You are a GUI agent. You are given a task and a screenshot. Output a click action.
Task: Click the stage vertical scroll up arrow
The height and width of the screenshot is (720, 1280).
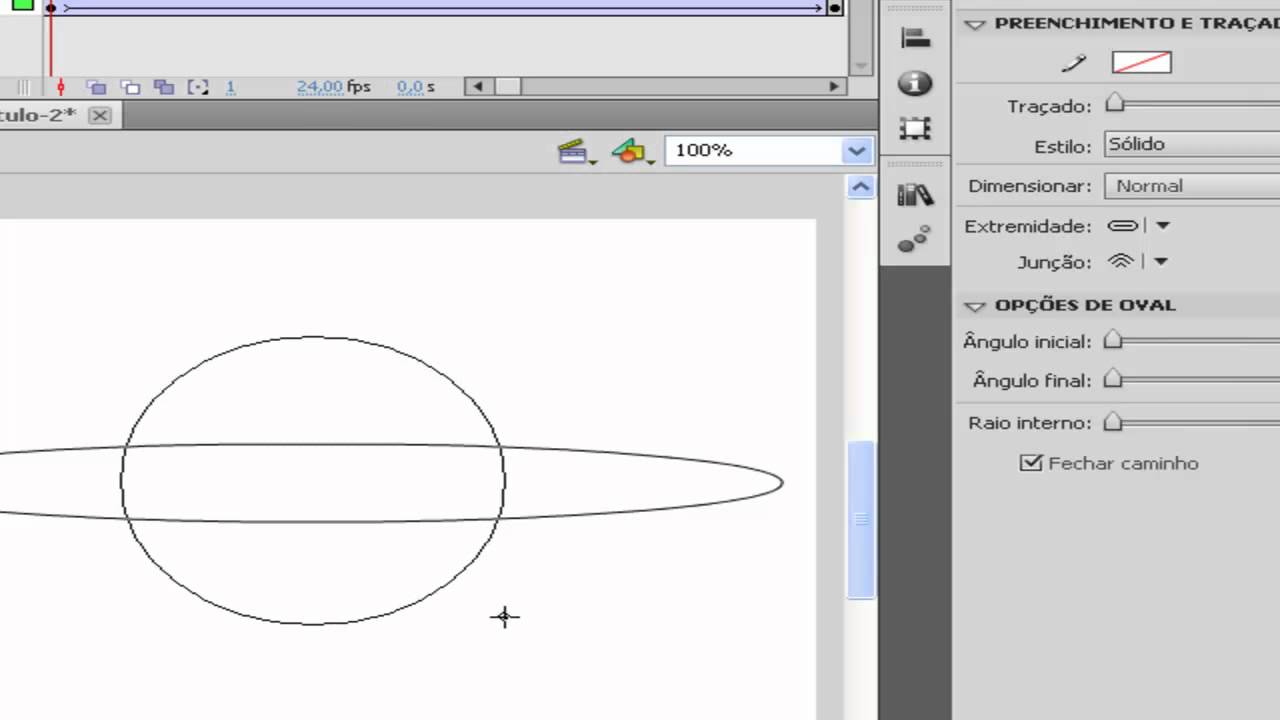[x=860, y=187]
